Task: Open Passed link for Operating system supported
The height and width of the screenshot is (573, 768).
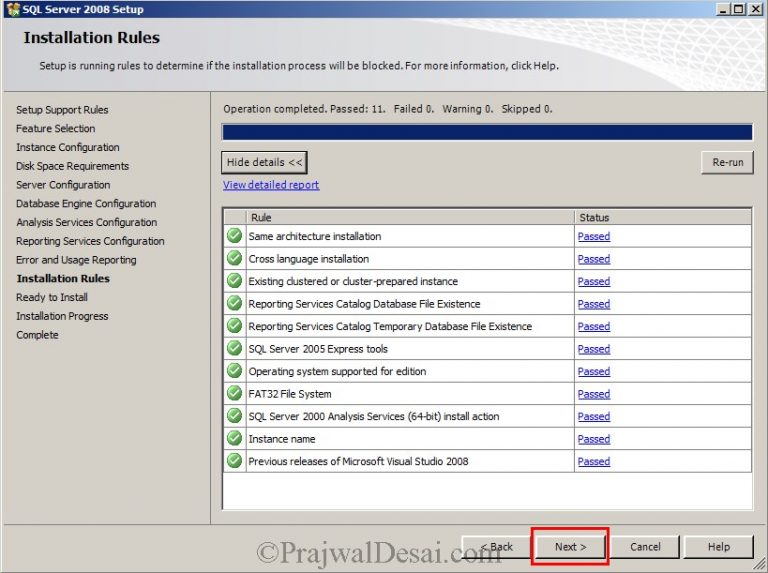Action: coord(594,372)
